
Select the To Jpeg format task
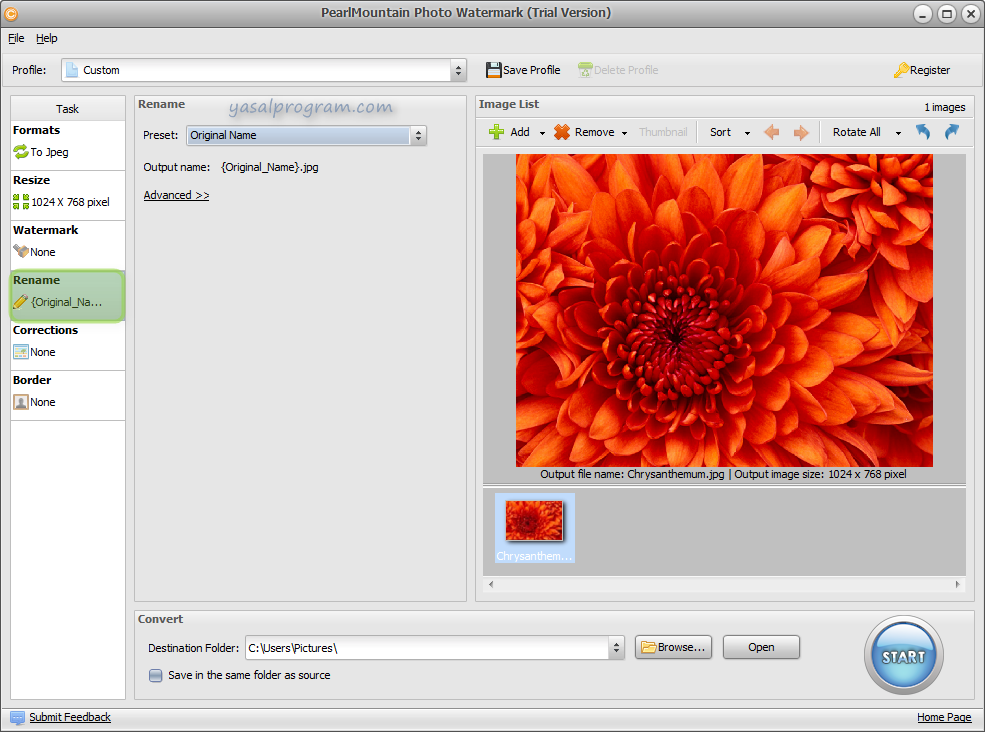(x=50, y=152)
